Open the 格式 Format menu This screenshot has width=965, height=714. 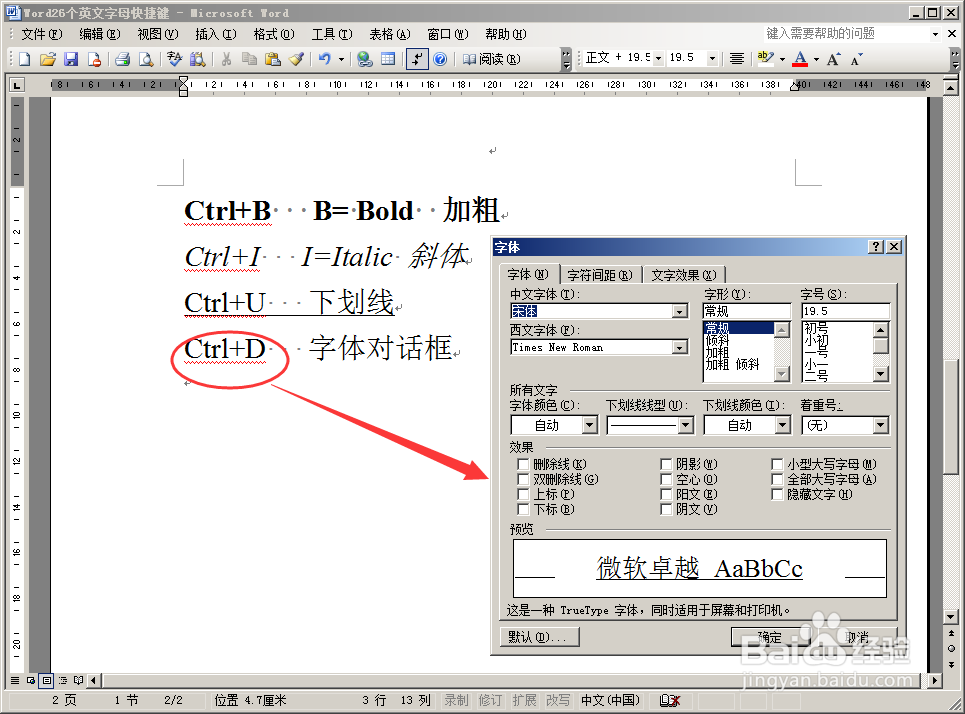pos(274,34)
